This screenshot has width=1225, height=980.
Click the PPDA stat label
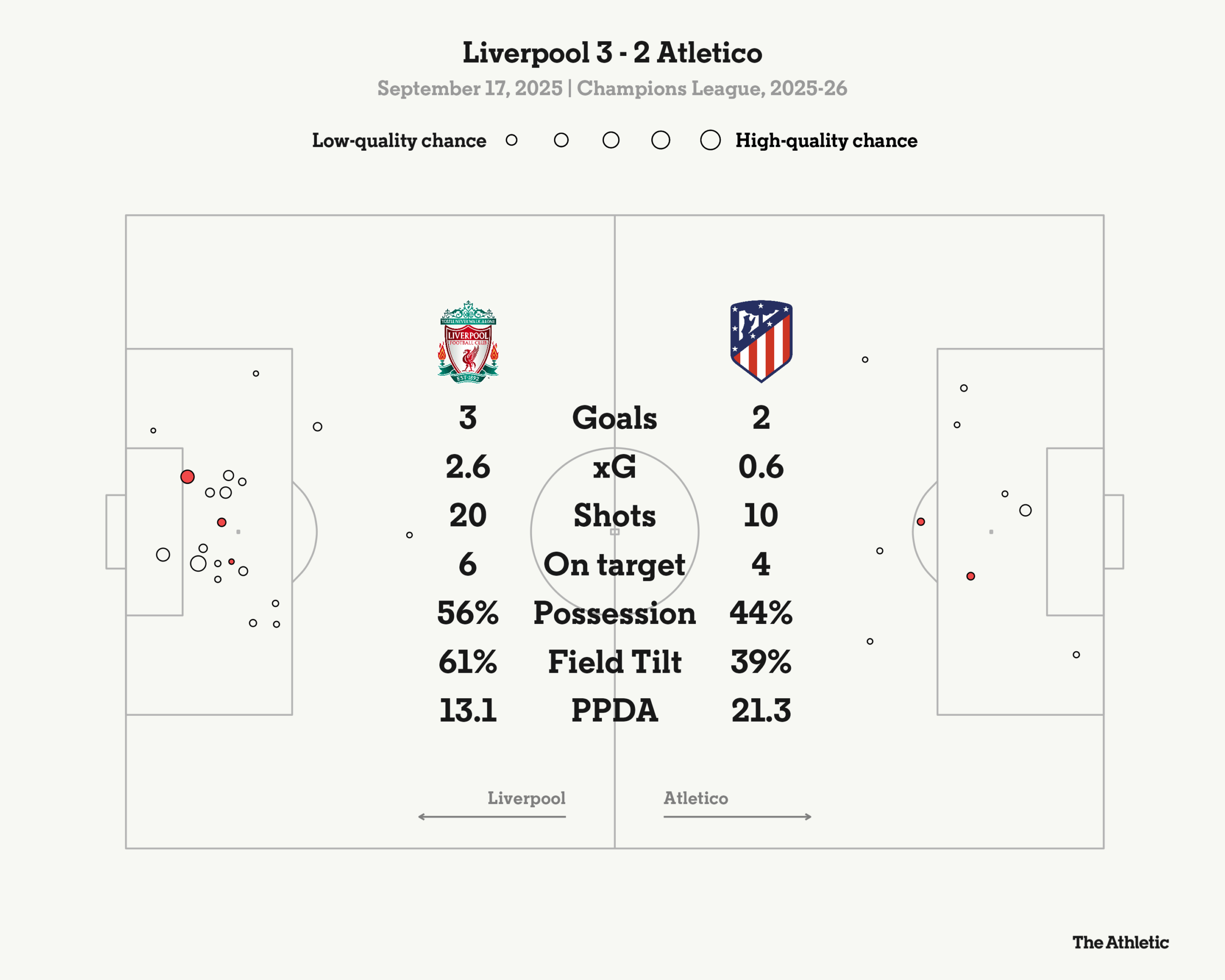click(x=614, y=710)
